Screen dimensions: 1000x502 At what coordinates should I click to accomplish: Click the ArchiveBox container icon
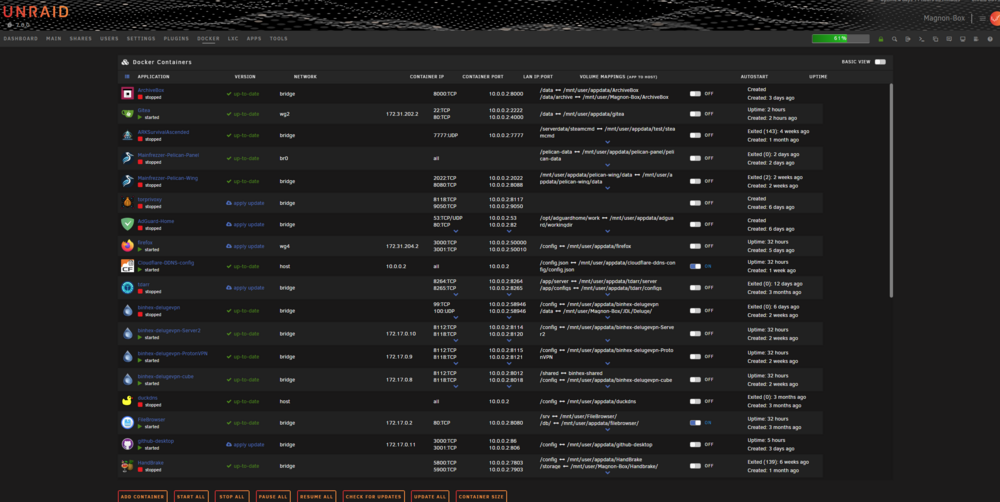click(x=128, y=94)
